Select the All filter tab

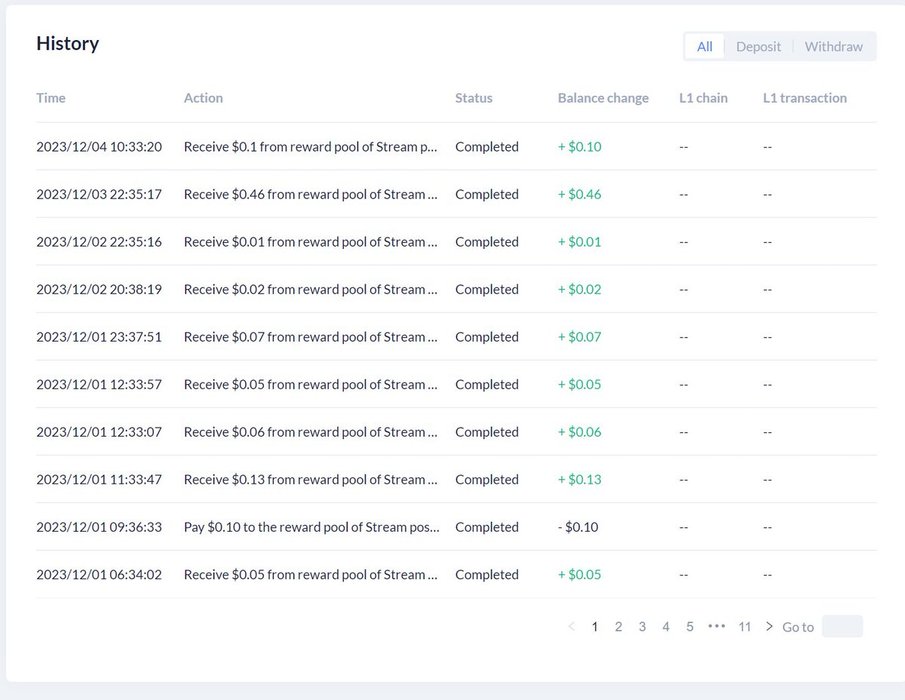[705, 47]
